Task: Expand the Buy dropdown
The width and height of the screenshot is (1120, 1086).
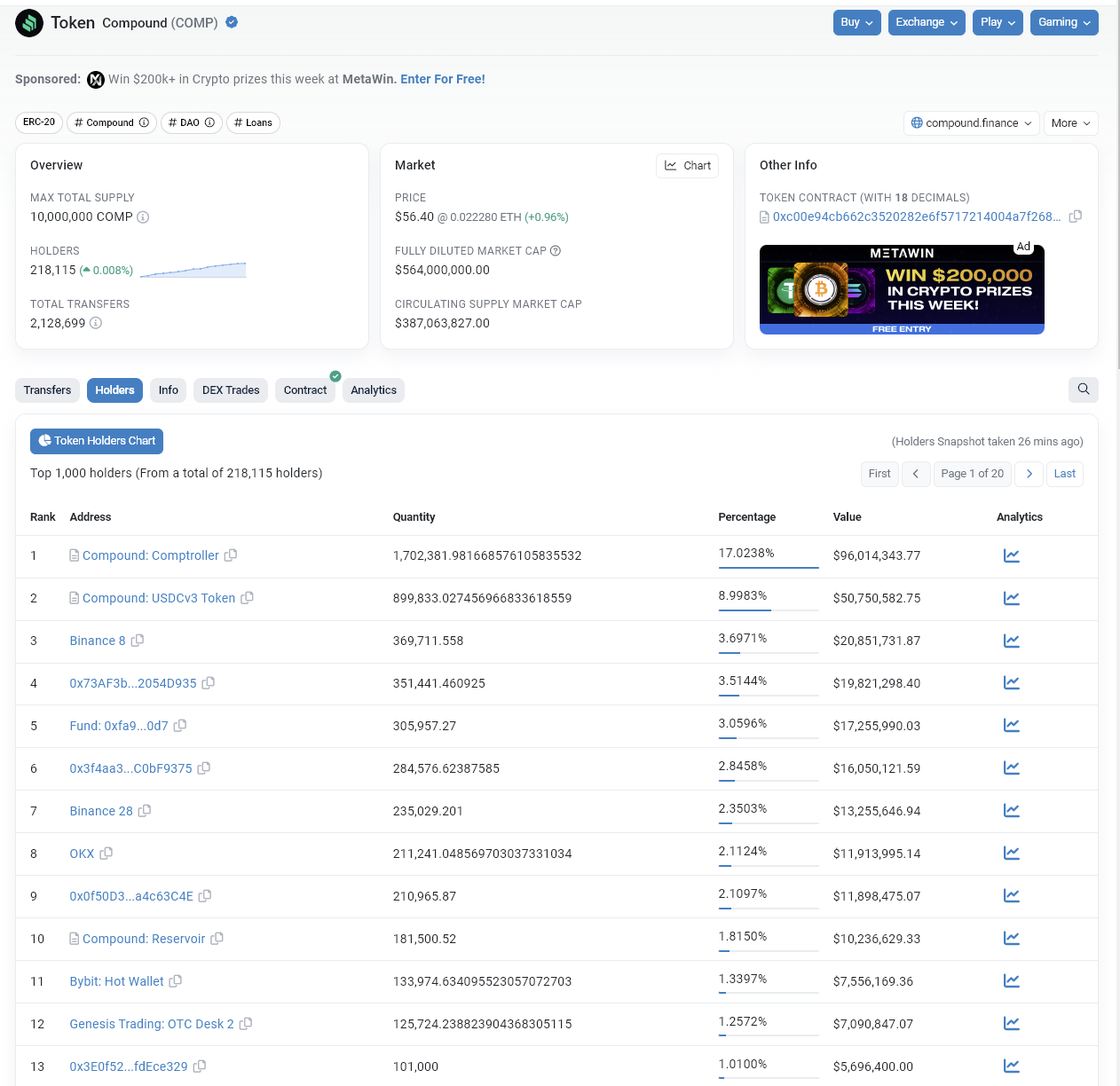Action: (x=857, y=22)
